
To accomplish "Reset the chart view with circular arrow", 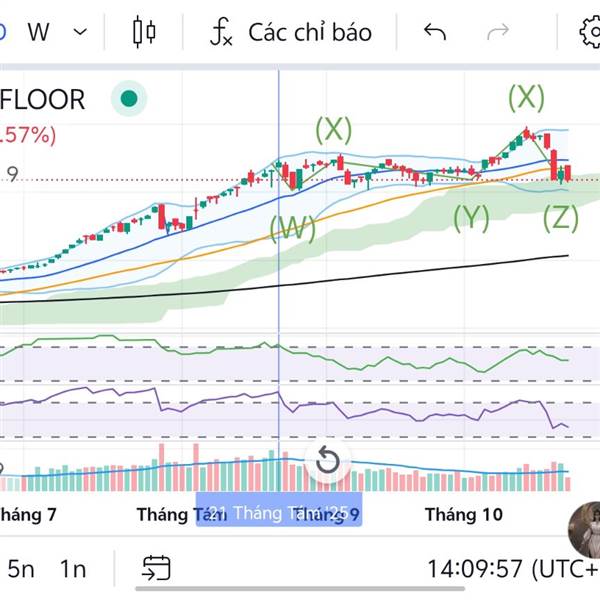I will pyautogui.click(x=327, y=461).
